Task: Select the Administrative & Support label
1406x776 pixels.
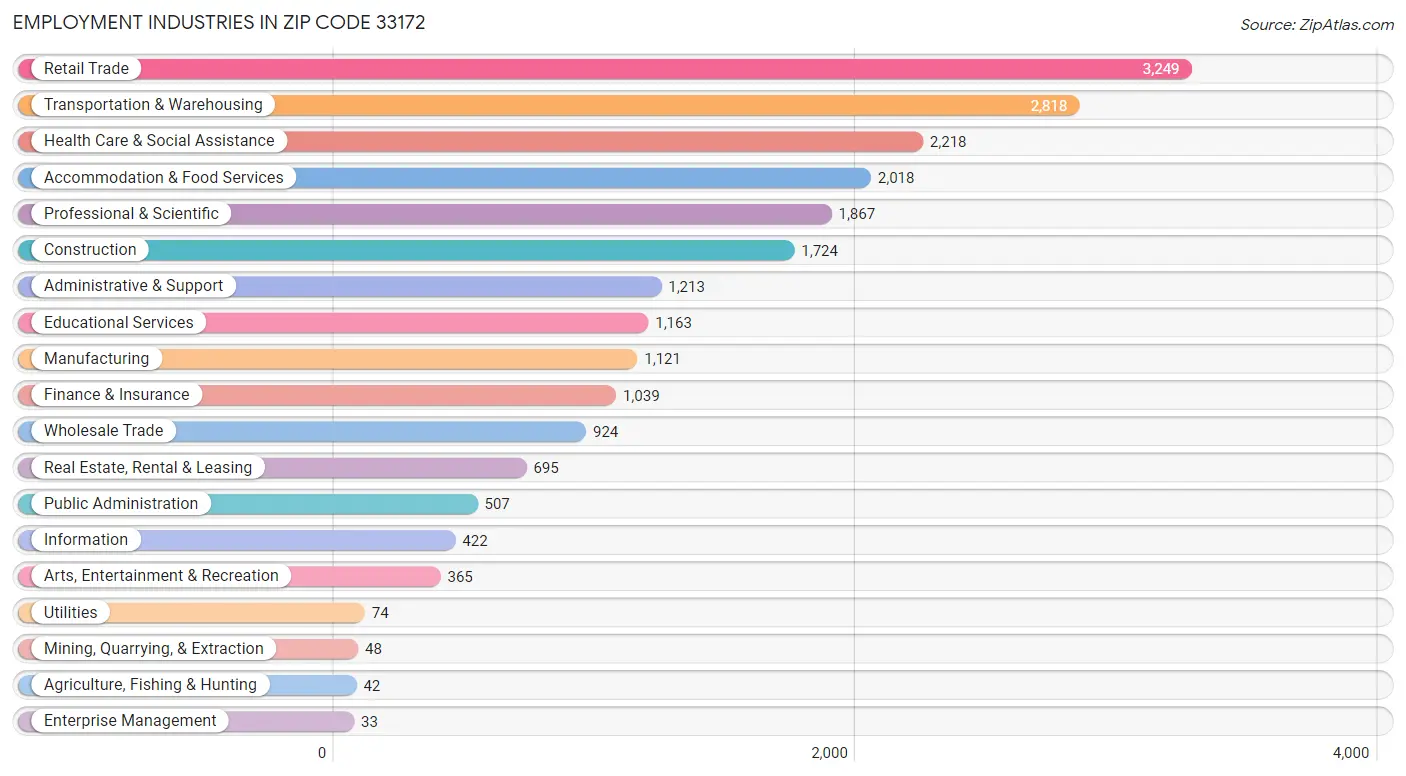Action: point(134,286)
